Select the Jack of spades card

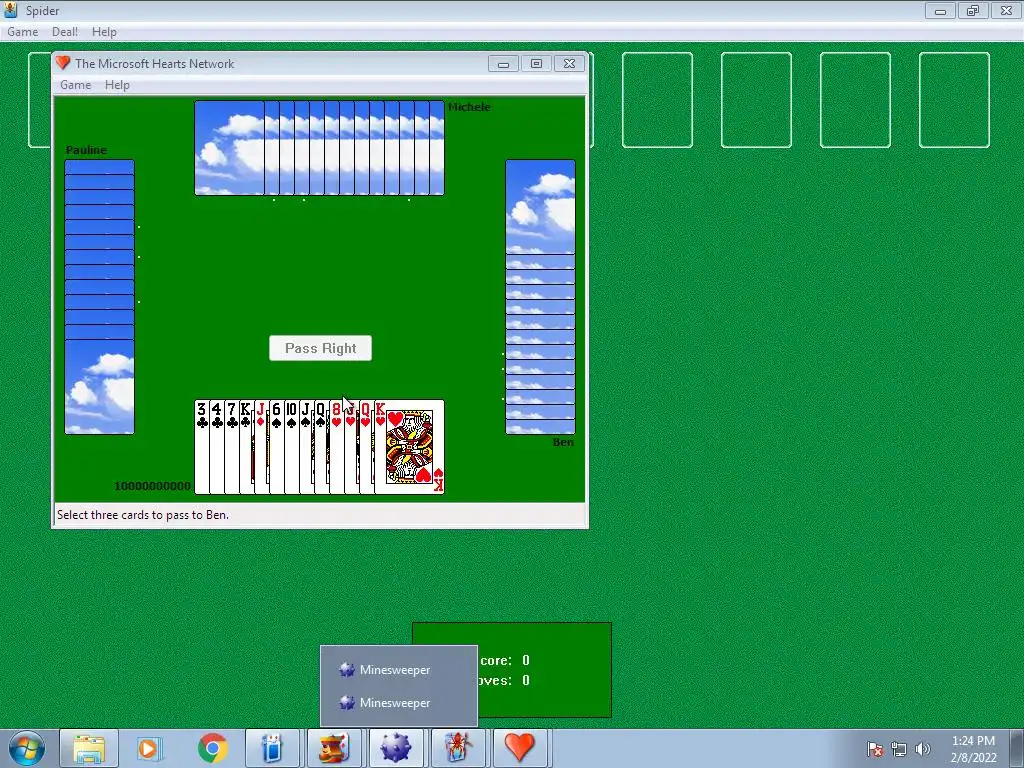(307, 447)
